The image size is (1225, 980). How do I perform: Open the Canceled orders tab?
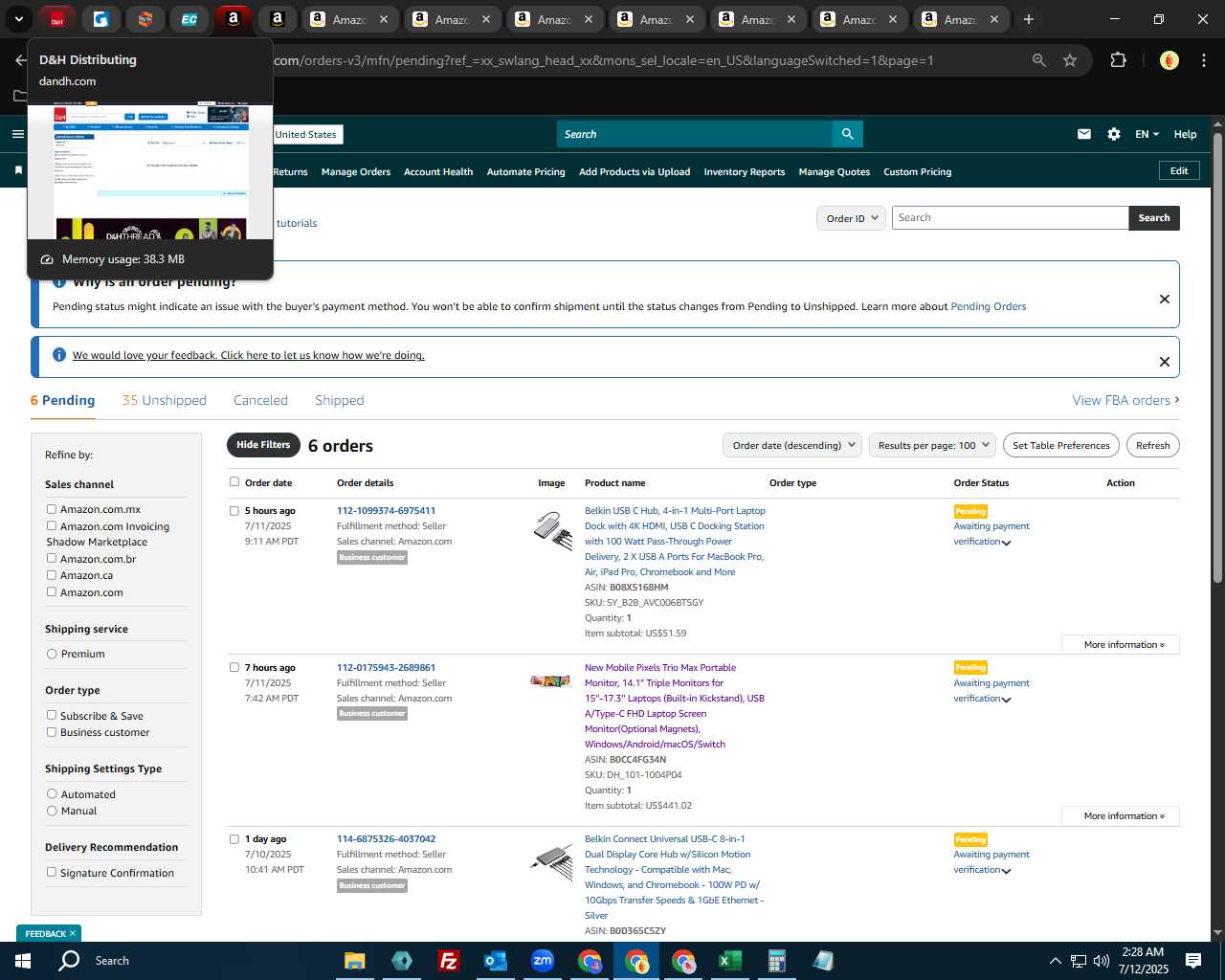[260, 400]
